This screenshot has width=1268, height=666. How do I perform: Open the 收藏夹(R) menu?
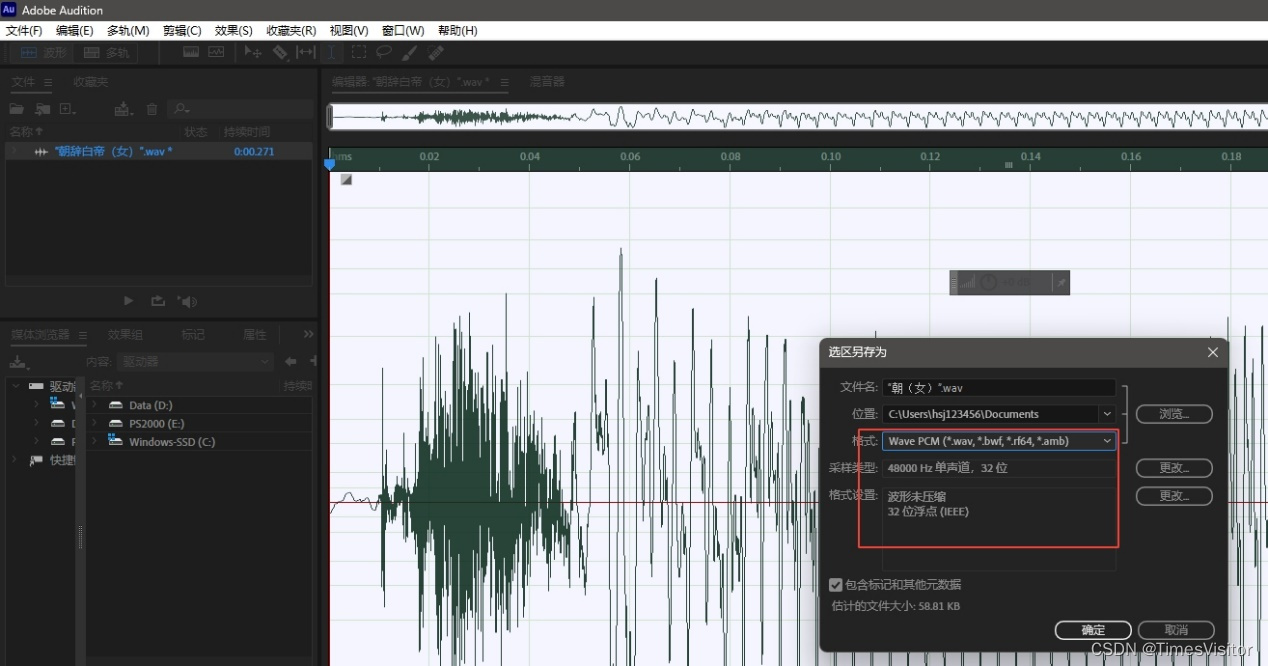point(291,31)
